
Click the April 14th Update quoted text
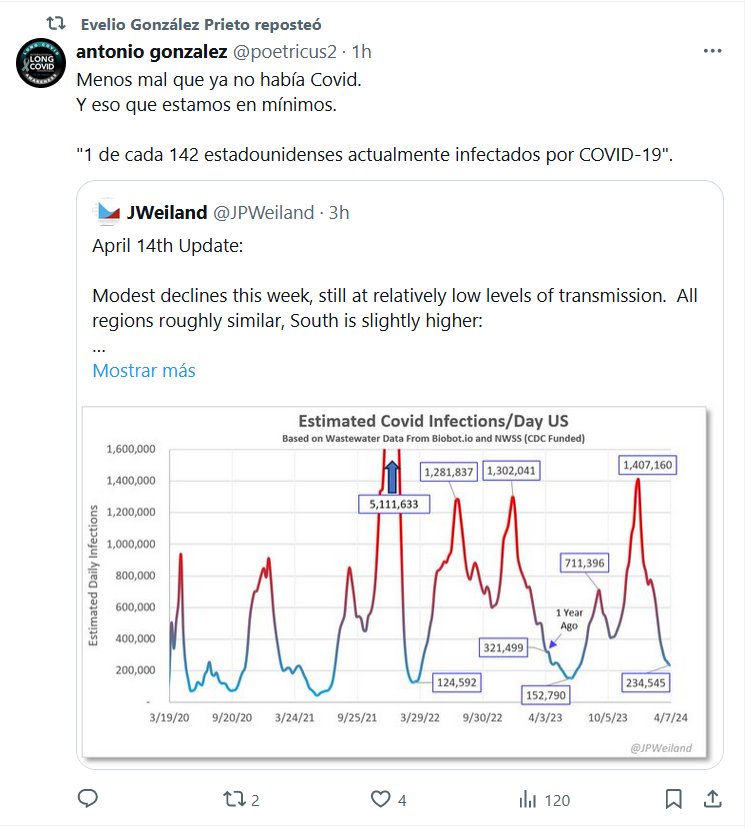(167, 245)
